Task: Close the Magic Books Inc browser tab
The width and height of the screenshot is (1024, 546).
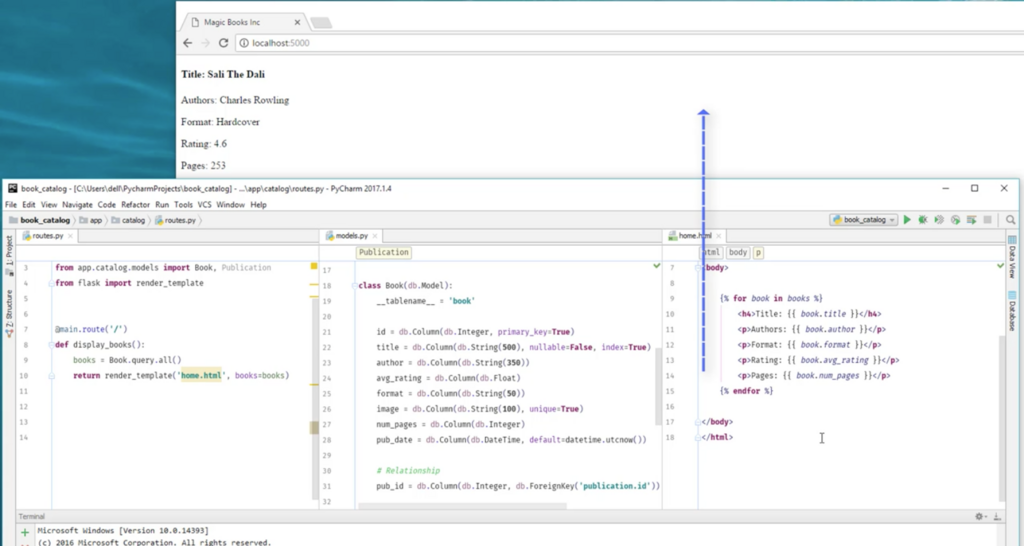Action: pos(297,22)
